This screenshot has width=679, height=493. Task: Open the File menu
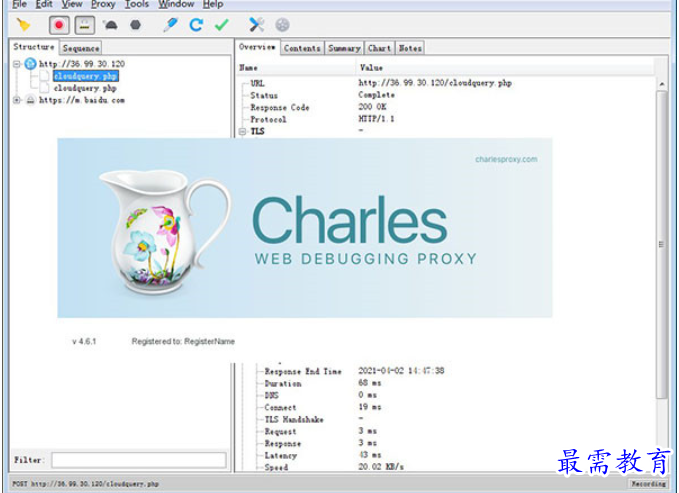(x=20, y=4)
